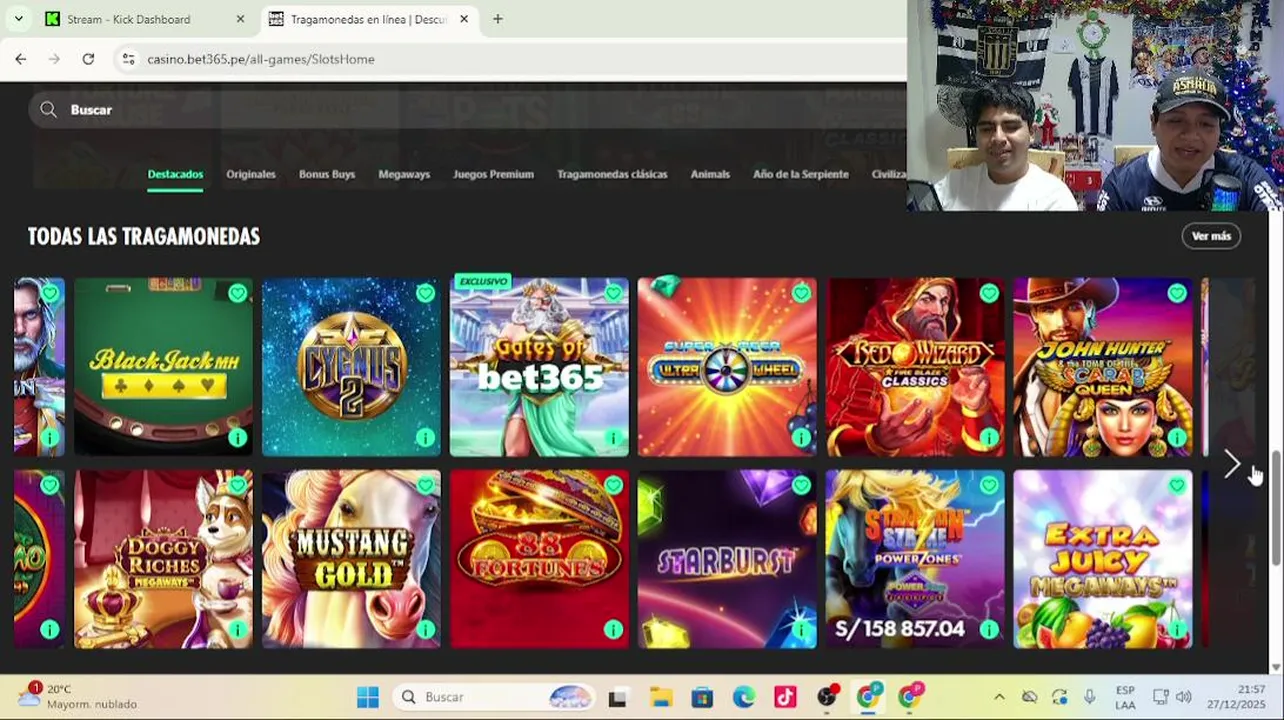This screenshot has height=720, width=1284.
Task: Favorite BlackJack MH with heart icon
Action: pyautogui.click(x=237, y=293)
